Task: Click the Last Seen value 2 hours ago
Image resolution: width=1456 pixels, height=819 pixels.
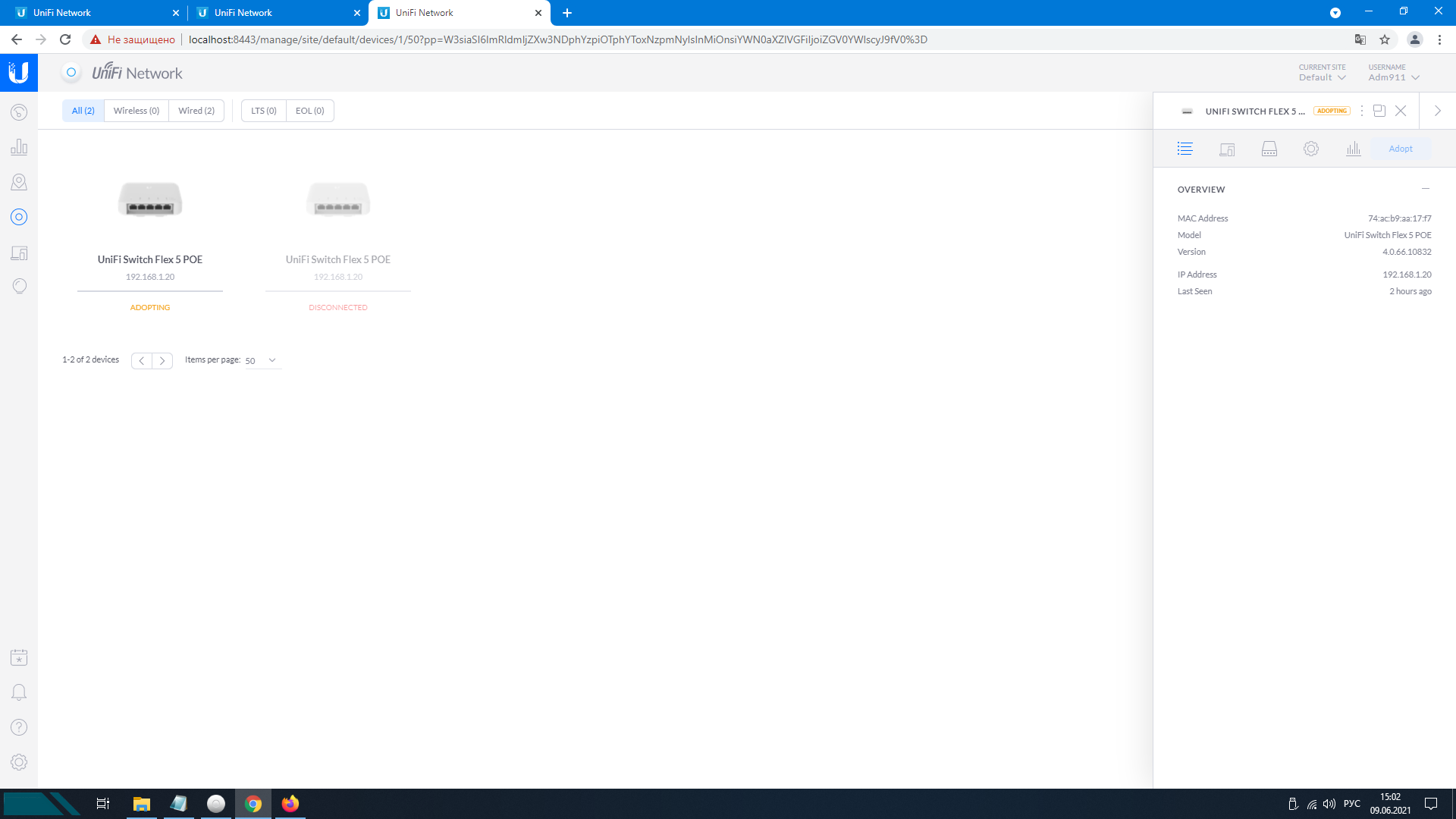Action: point(1410,291)
